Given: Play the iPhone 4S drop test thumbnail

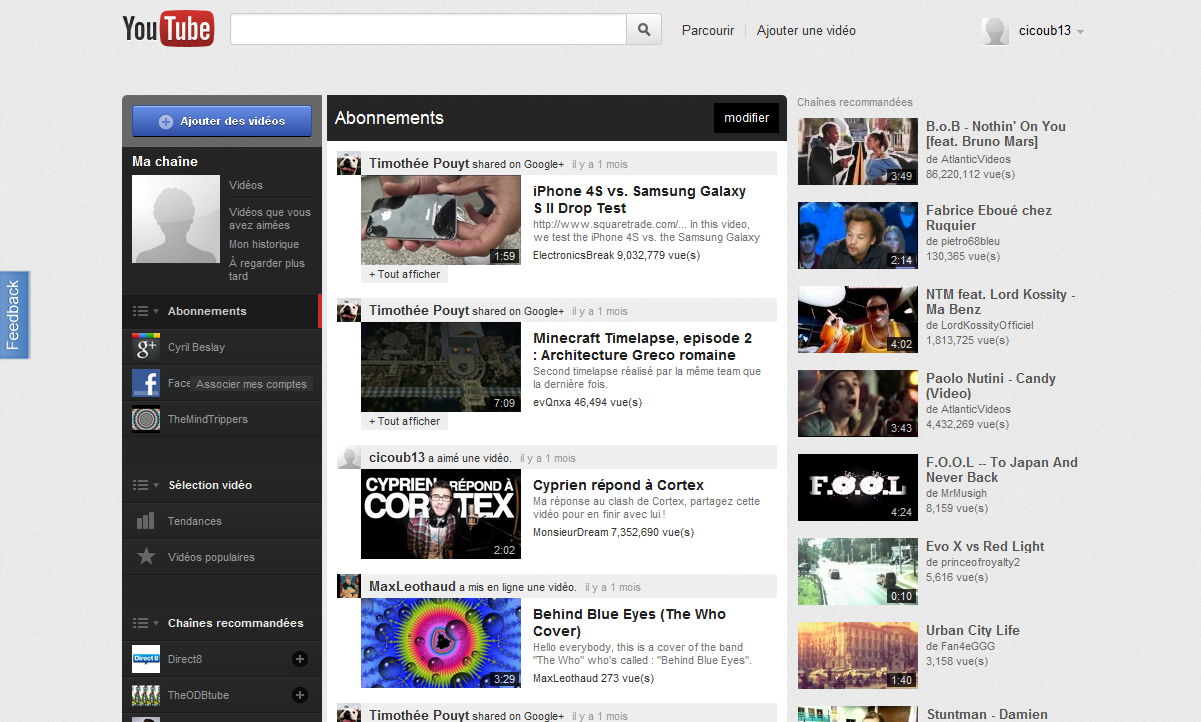Looking at the screenshot, I should (x=441, y=220).
